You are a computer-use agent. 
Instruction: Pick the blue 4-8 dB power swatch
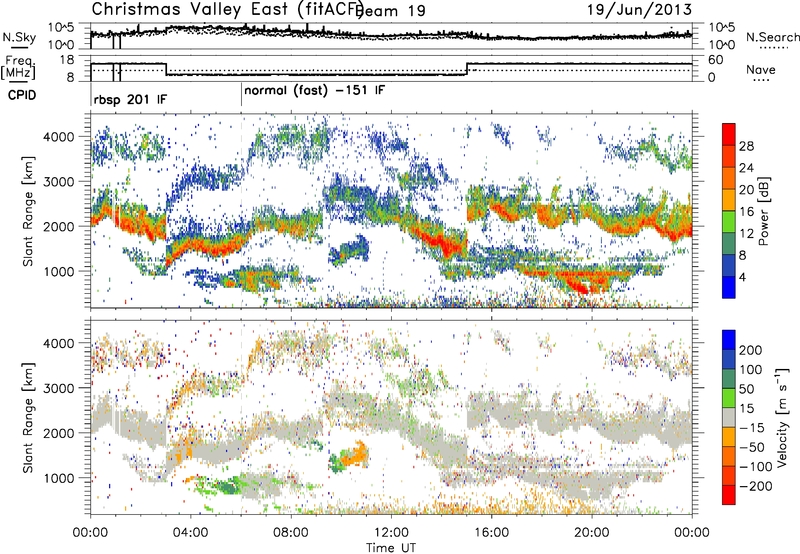(x=729, y=266)
